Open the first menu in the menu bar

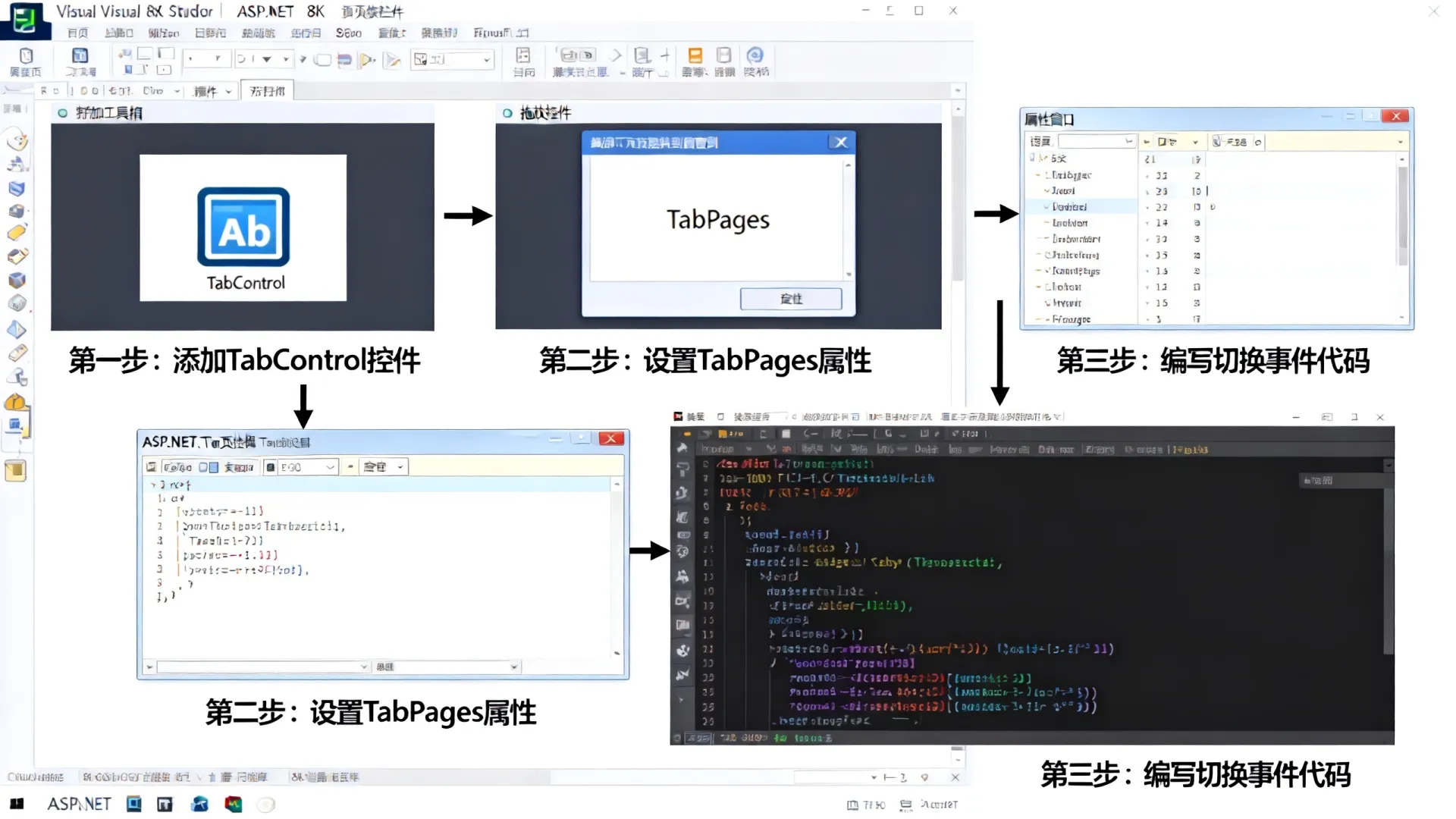[x=77, y=33]
